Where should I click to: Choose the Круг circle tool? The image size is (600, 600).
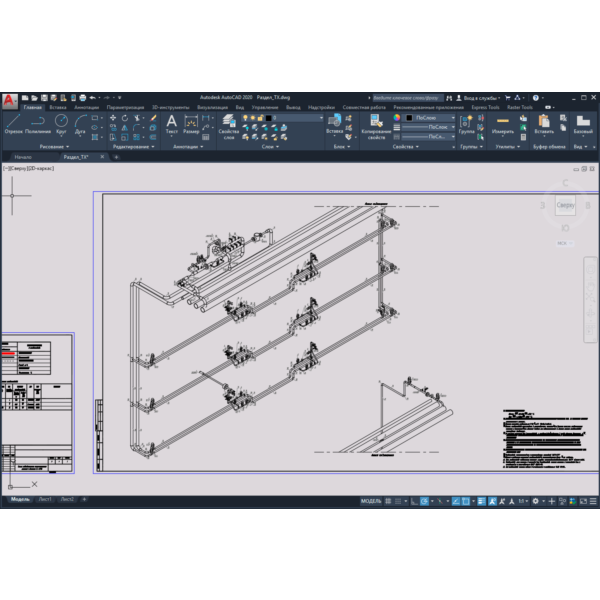[61, 124]
